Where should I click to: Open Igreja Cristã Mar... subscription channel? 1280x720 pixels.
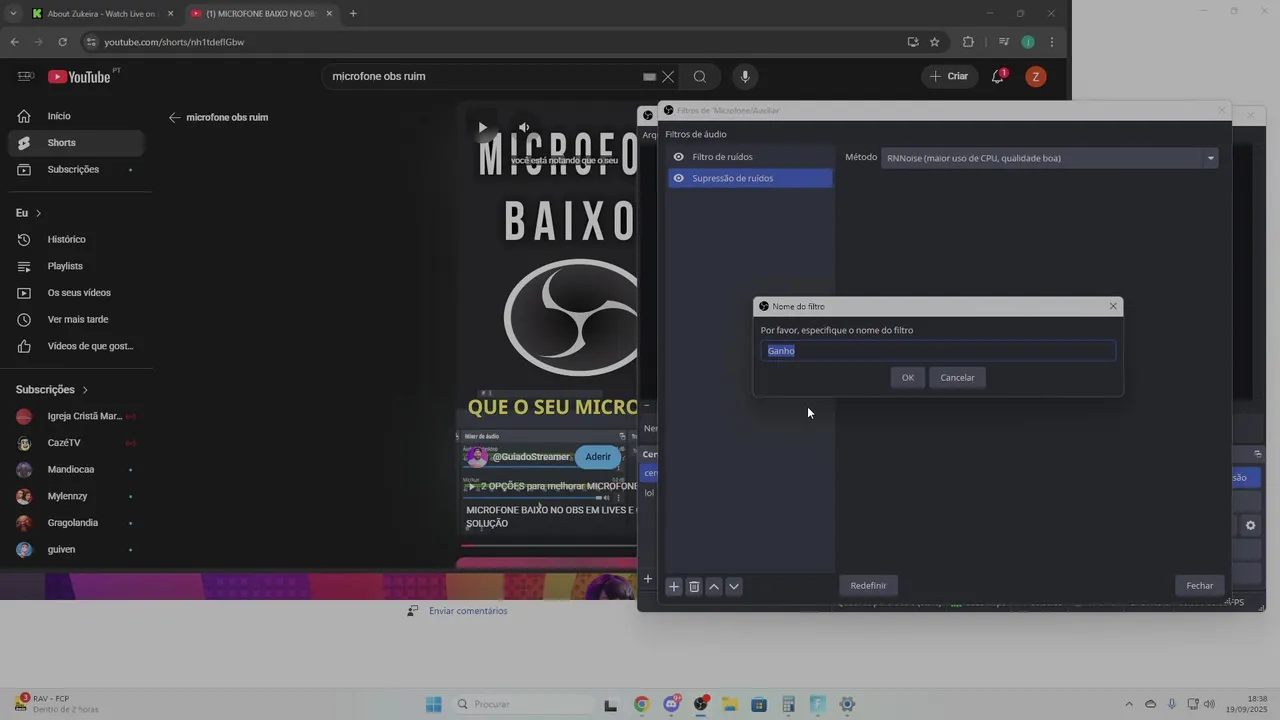(76, 416)
